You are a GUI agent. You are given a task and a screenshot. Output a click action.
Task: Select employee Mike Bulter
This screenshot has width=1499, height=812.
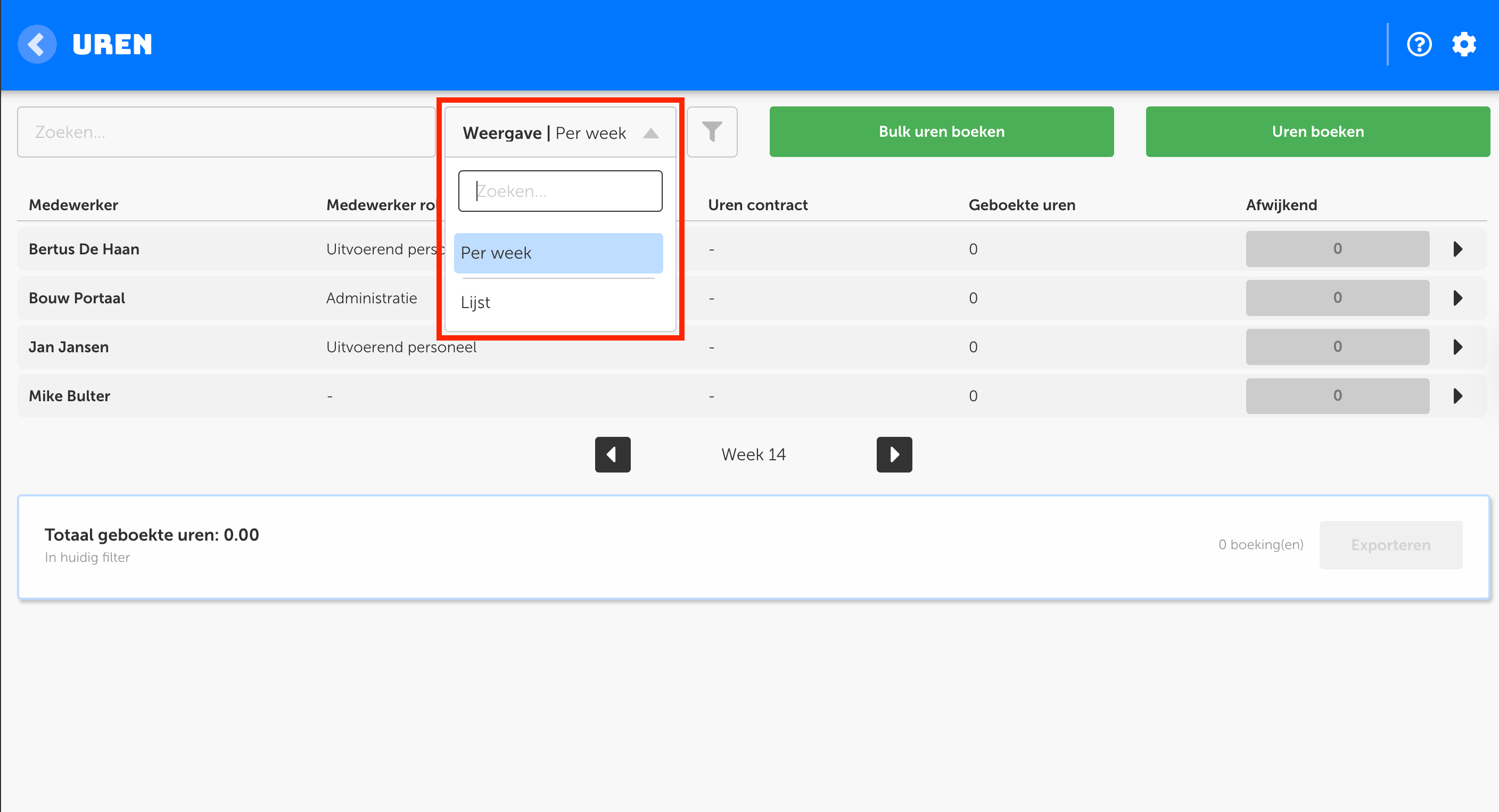pos(69,395)
